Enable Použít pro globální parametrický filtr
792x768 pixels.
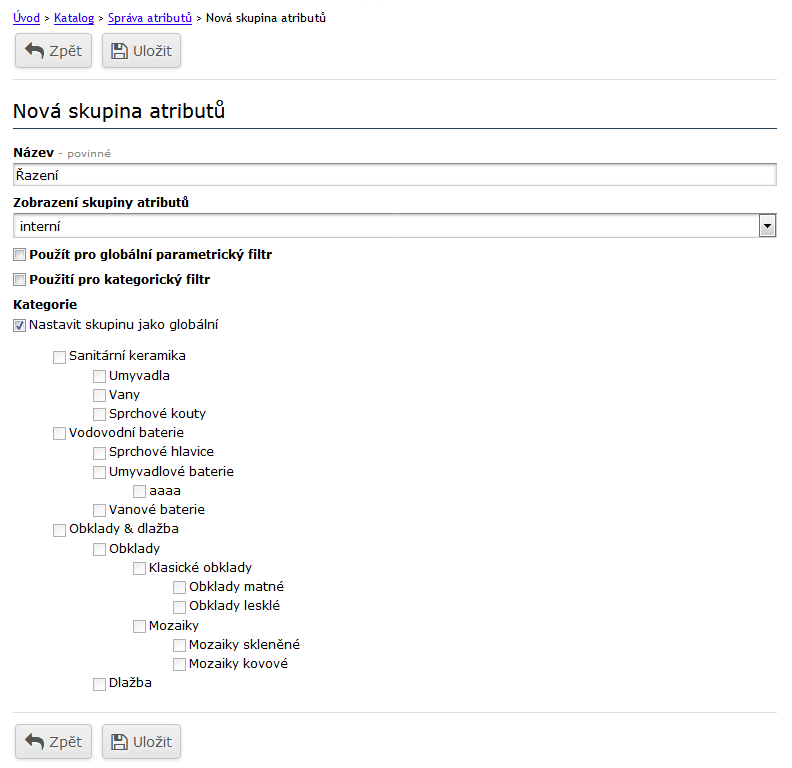20,255
